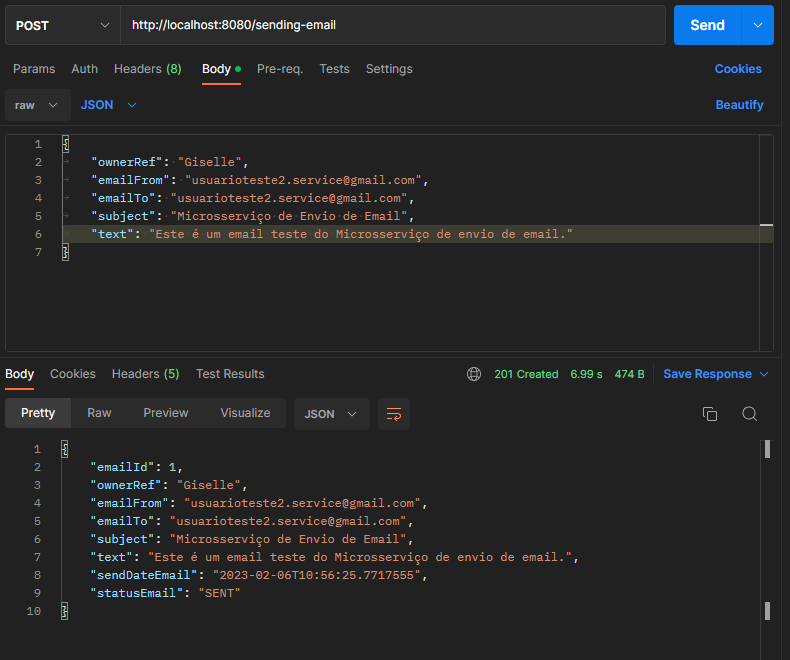This screenshot has height=660, width=790.
Task: Open the response JSON format dropdown
Action: pyautogui.click(x=331, y=414)
